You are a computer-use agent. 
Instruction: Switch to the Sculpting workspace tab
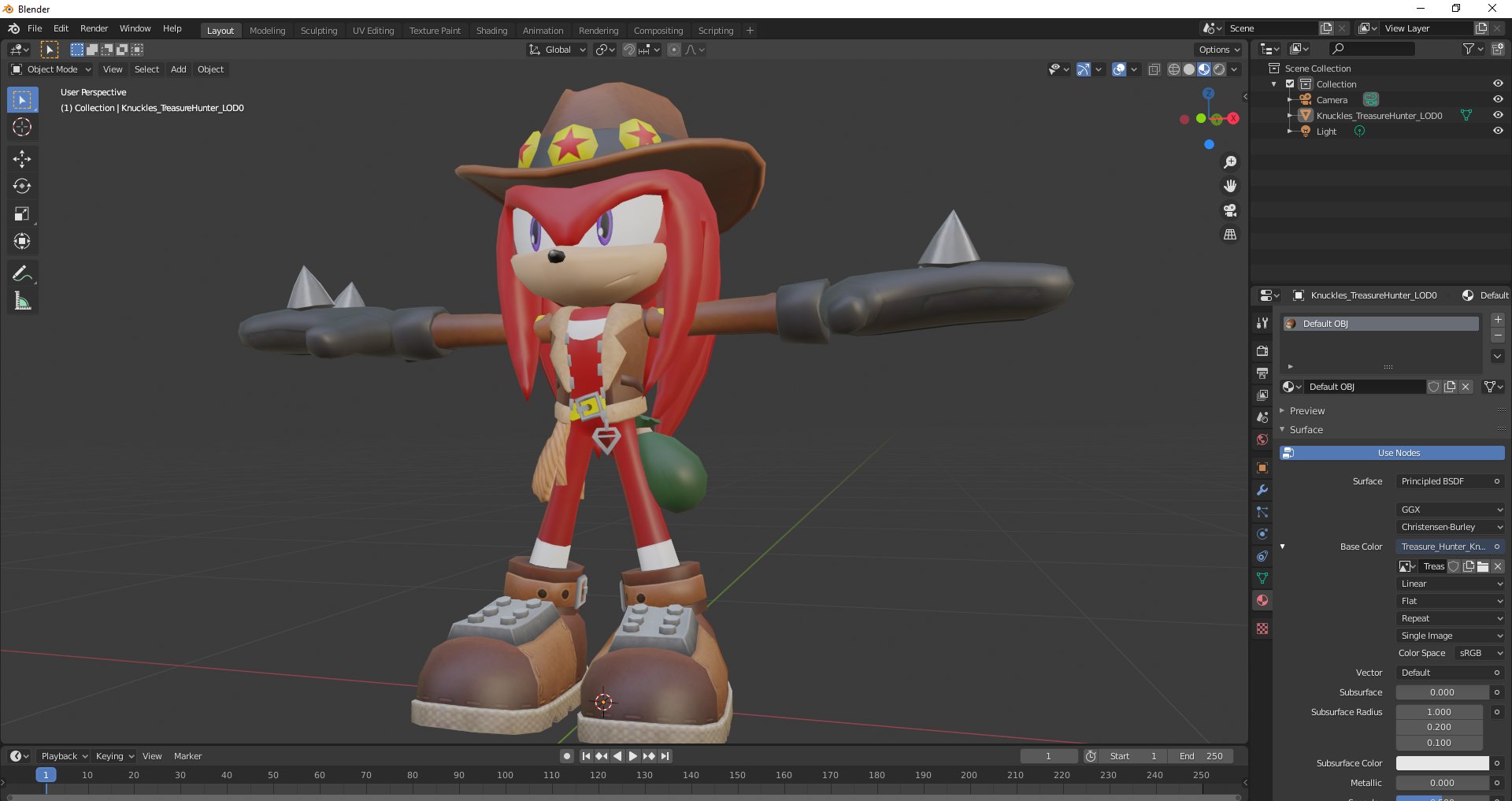319,31
